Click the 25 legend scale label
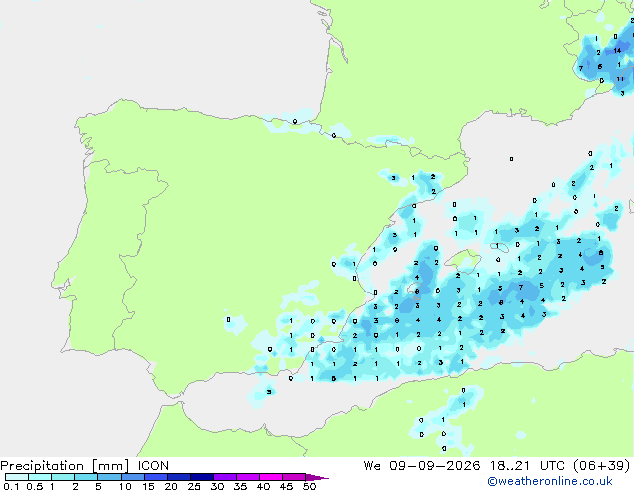The height and width of the screenshot is (490, 634). tap(194, 486)
